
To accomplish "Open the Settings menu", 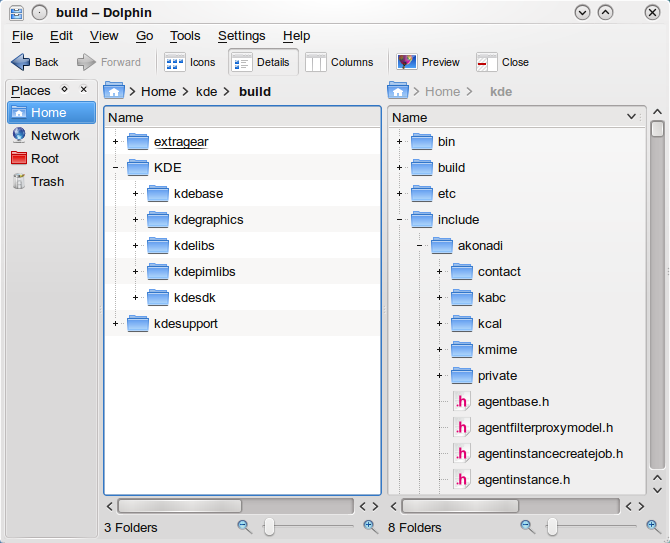I will [x=241, y=36].
